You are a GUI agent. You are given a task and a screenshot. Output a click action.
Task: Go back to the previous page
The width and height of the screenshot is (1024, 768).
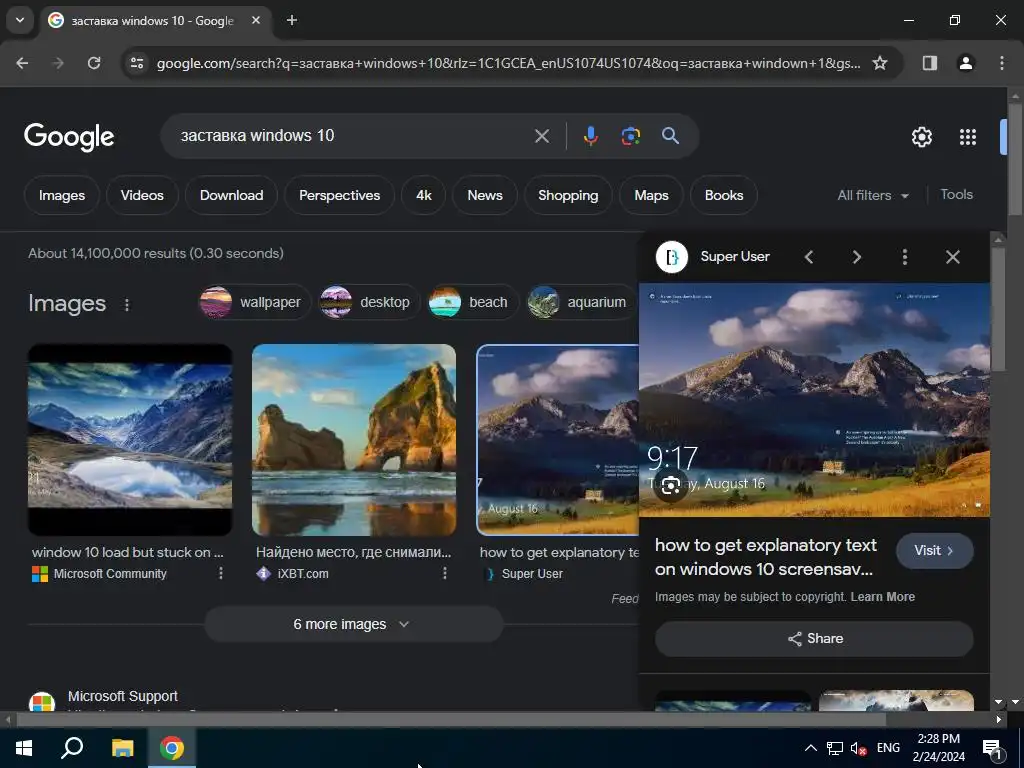point(22,63)
